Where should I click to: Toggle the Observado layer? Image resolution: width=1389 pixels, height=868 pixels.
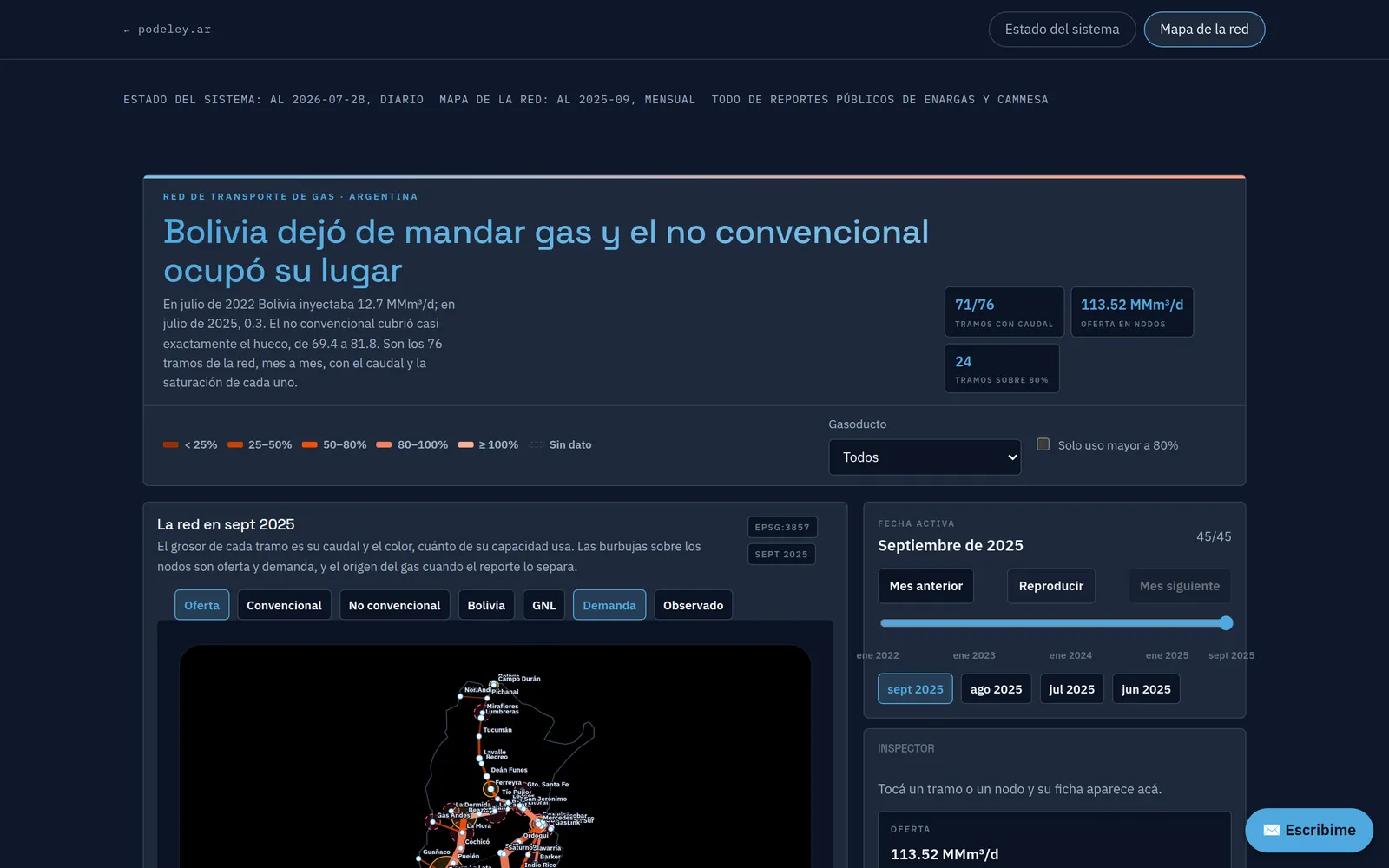[693, 605]
